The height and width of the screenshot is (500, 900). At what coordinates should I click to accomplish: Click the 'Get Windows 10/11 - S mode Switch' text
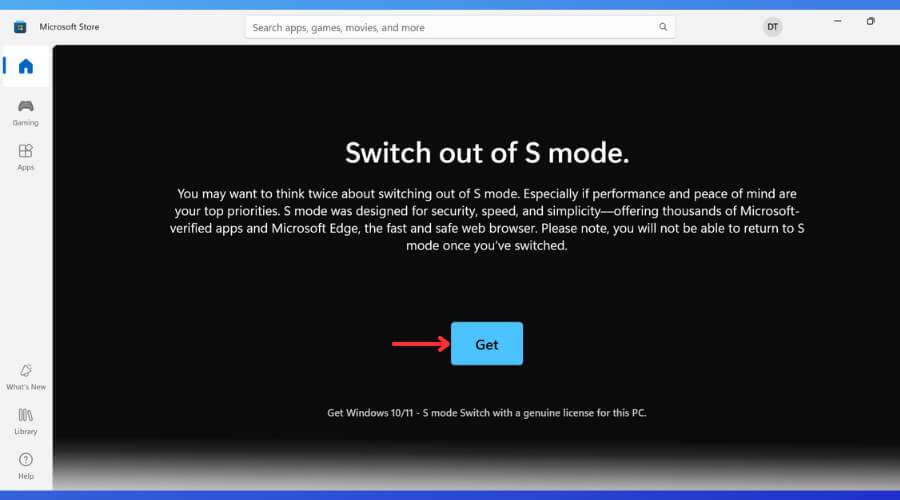pos(487,413)
